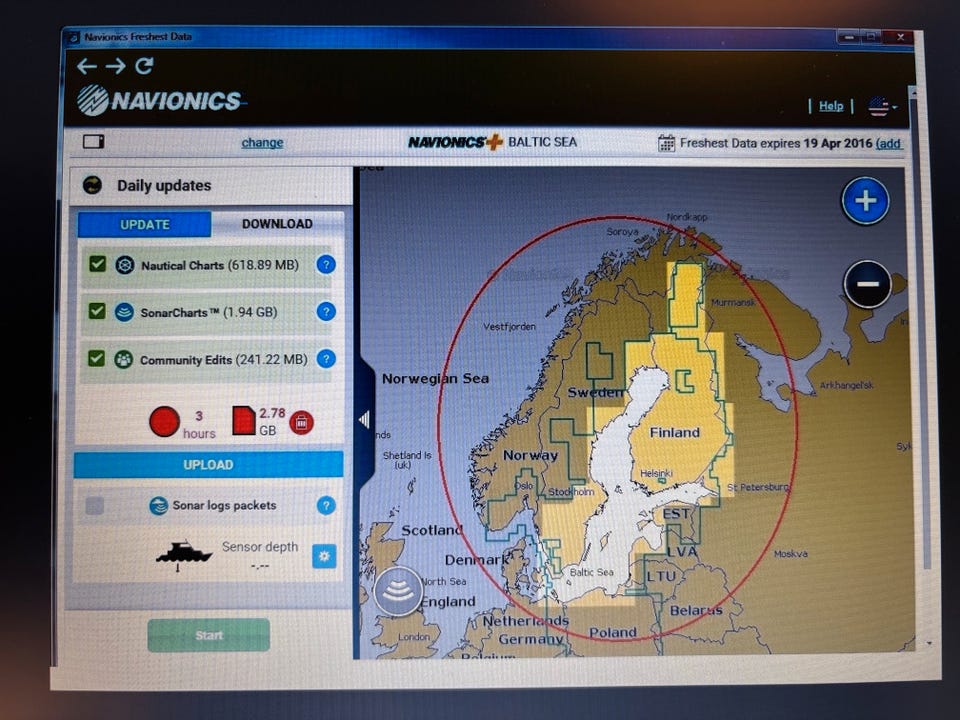
Task: Click the Baltic Sea label on map
Action: click(591, 572)
